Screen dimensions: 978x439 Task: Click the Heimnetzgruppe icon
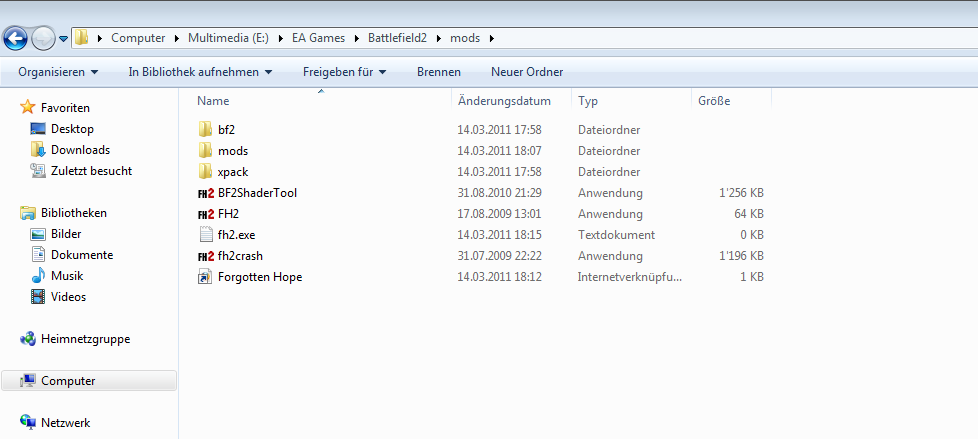pos(27,339)
